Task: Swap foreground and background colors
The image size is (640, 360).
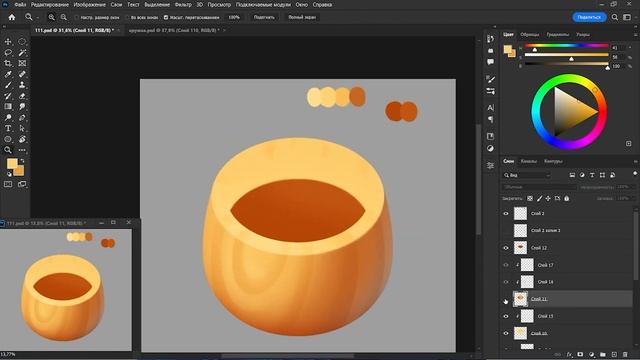Action: click(22, 161)
